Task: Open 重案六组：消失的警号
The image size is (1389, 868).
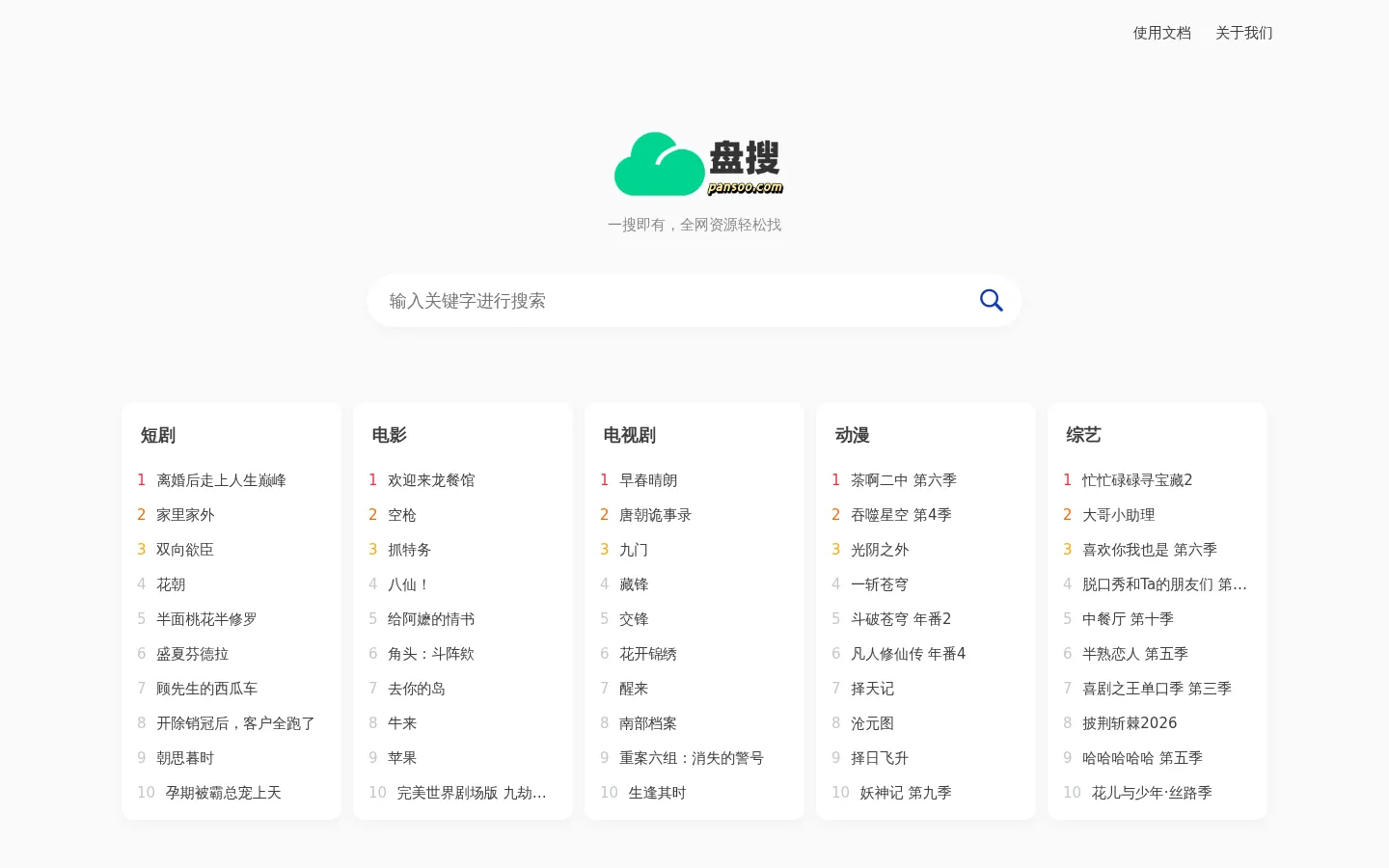Action: pyautogui.click(x=692, y=758)
